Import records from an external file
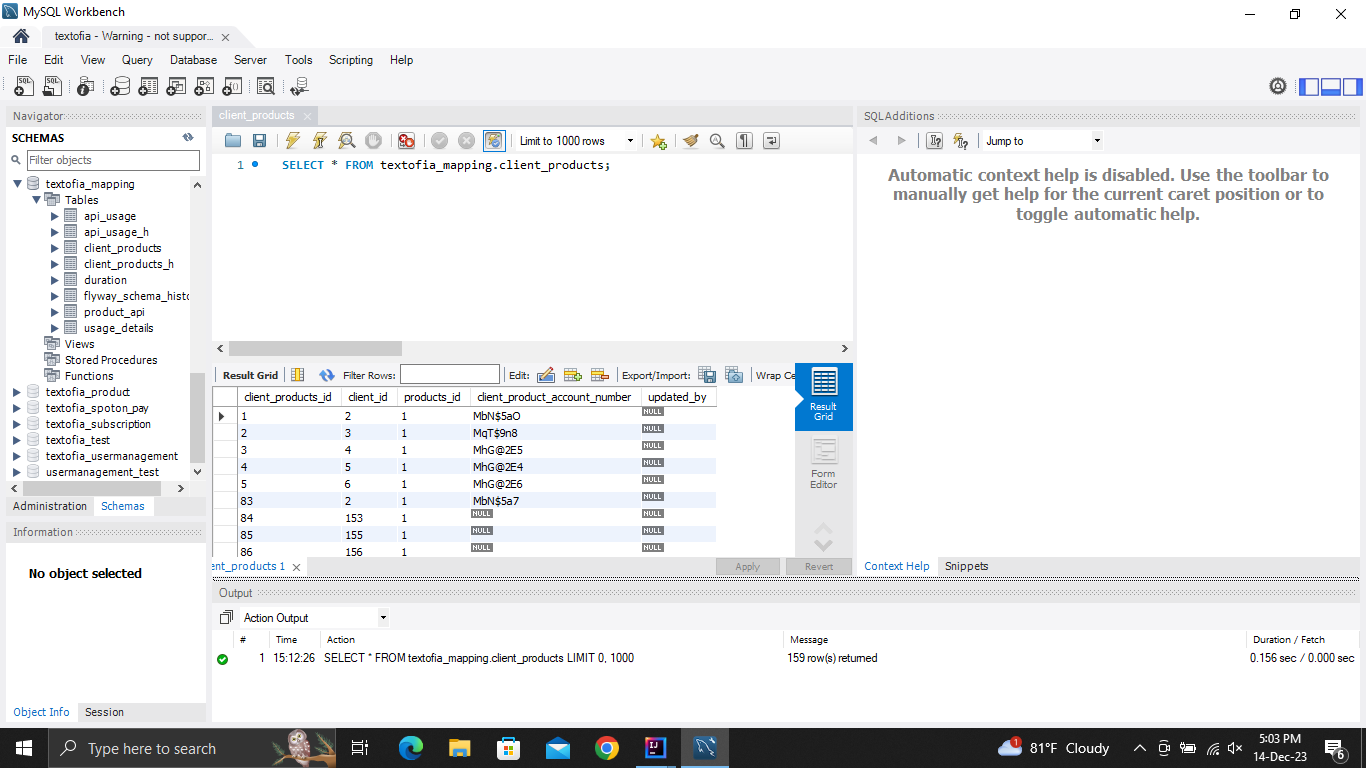 coord(734,375)
